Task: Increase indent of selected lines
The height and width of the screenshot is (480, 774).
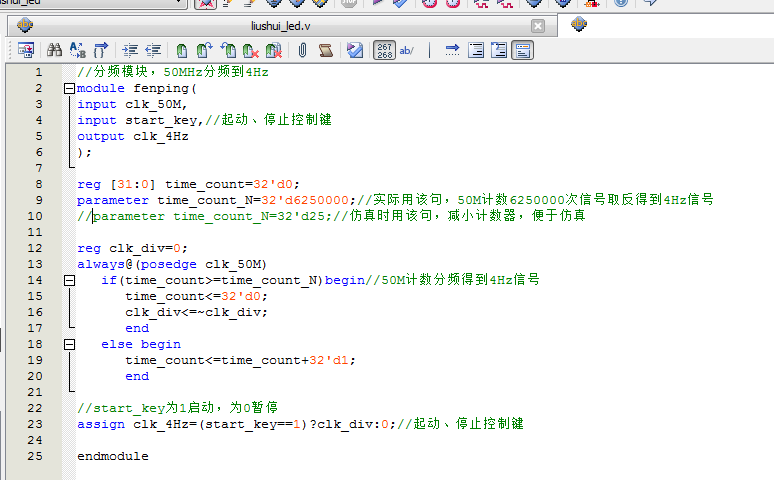Action: click(x=130, y=49)
